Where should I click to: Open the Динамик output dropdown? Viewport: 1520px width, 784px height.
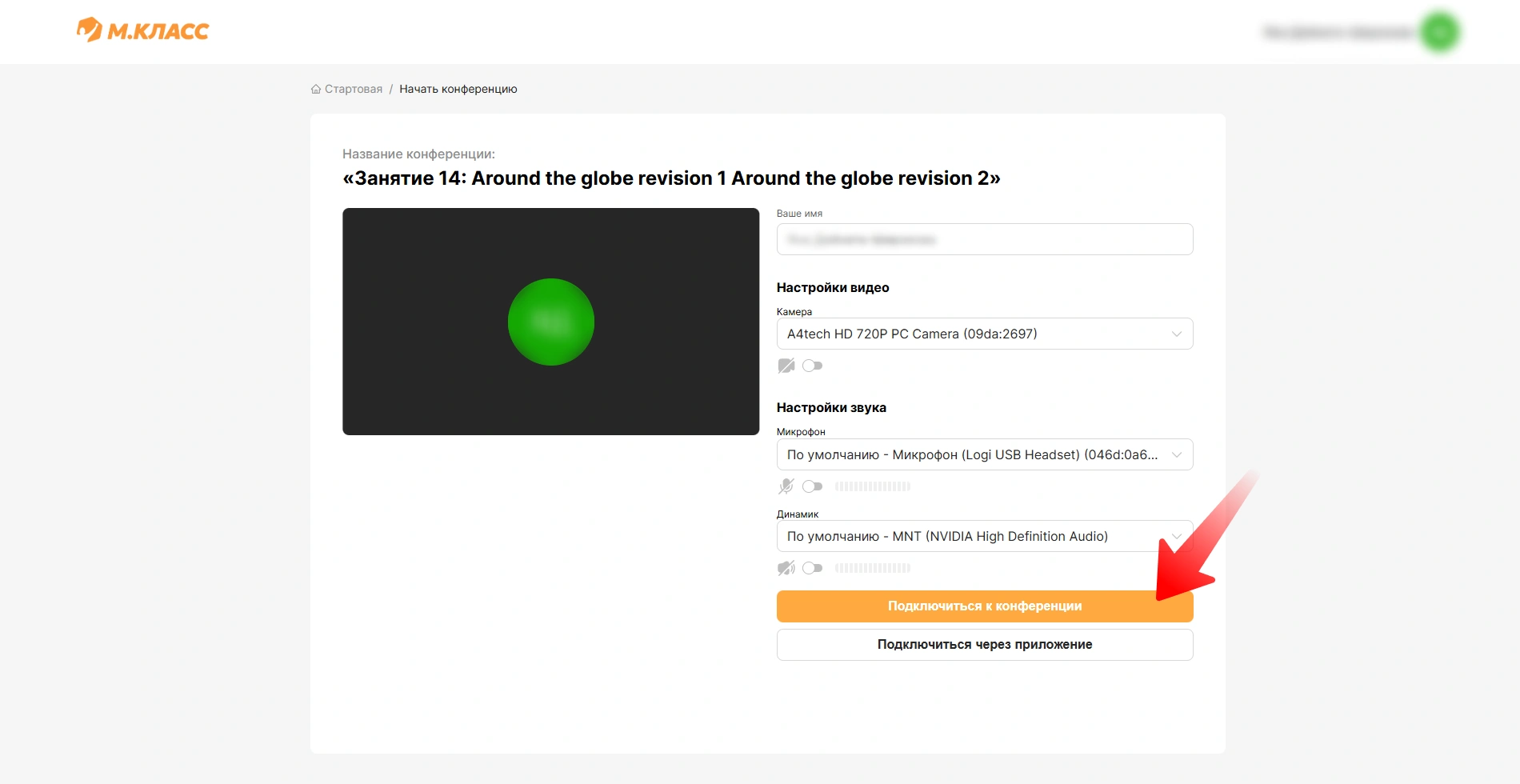pyautogui.click(x=984, y=536)
